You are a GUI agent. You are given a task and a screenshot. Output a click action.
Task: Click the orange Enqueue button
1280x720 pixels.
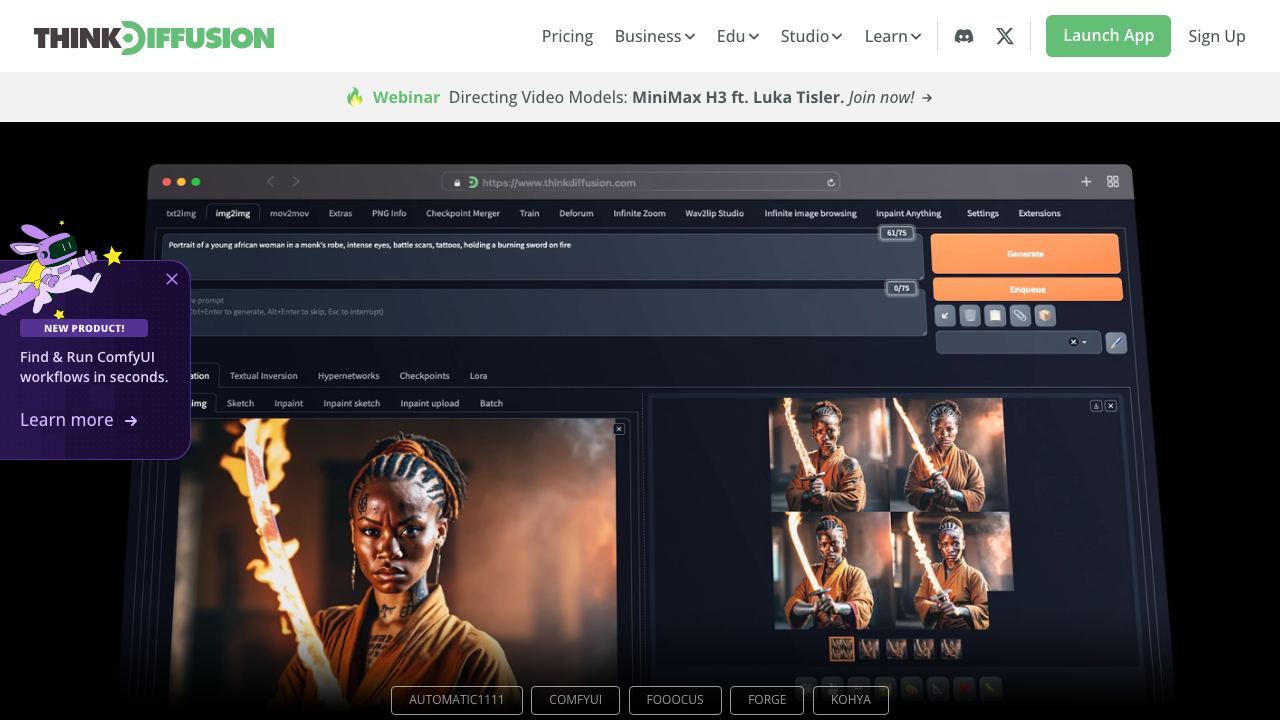[1027, 289]
